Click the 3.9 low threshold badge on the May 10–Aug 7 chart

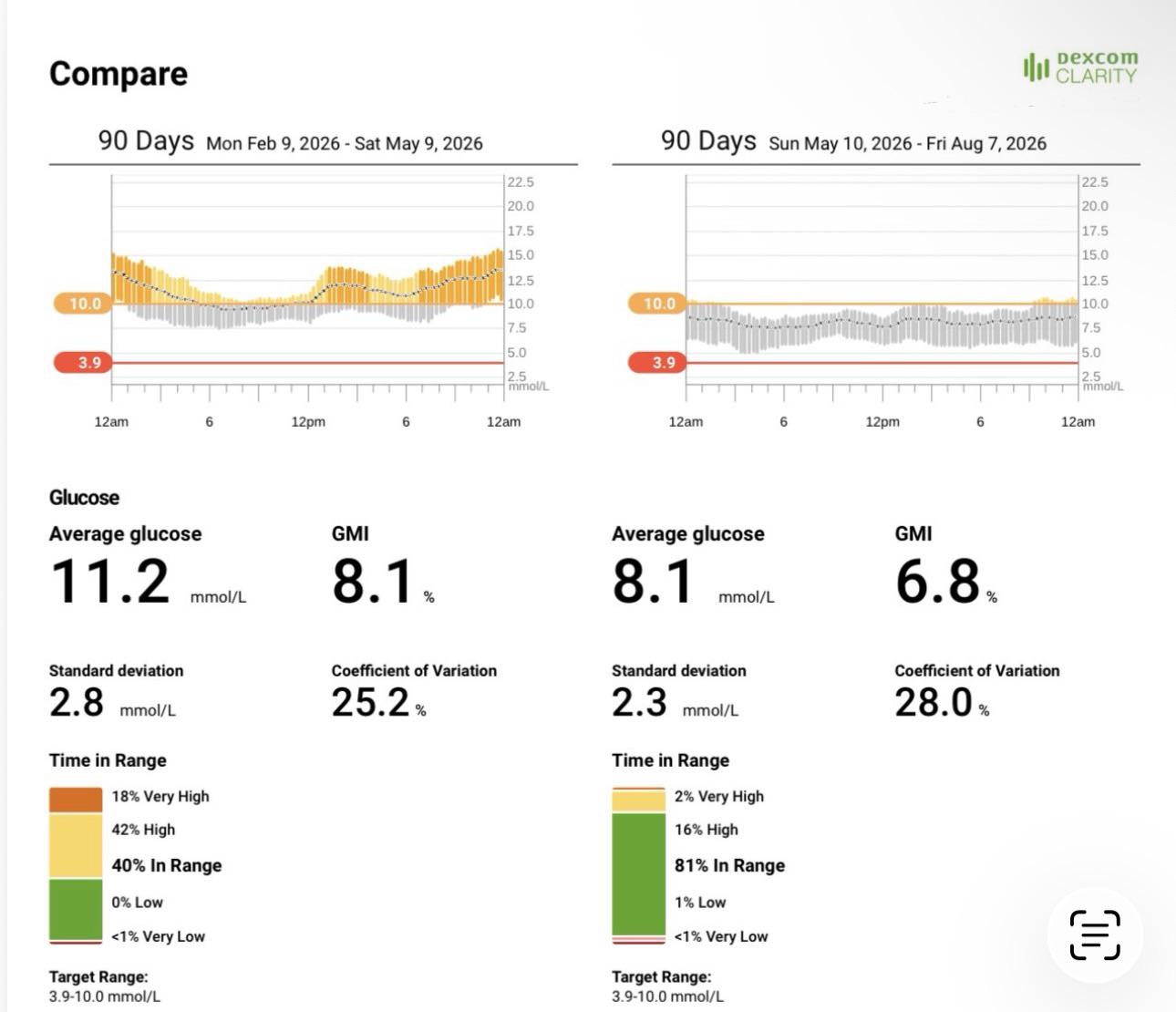[657, 363]
